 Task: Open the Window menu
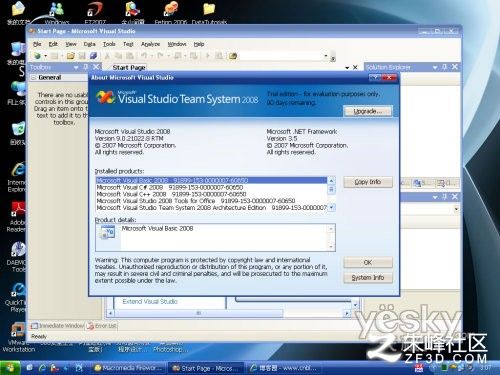click(177, 44)
